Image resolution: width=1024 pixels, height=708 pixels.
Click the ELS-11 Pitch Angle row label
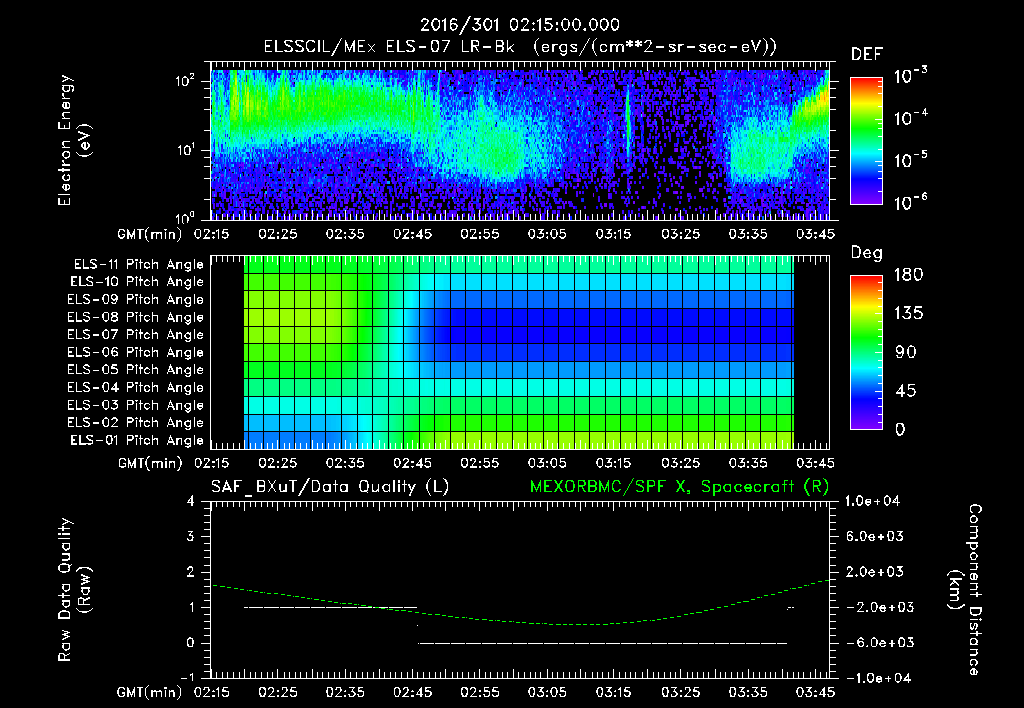[x=138, y=265]
